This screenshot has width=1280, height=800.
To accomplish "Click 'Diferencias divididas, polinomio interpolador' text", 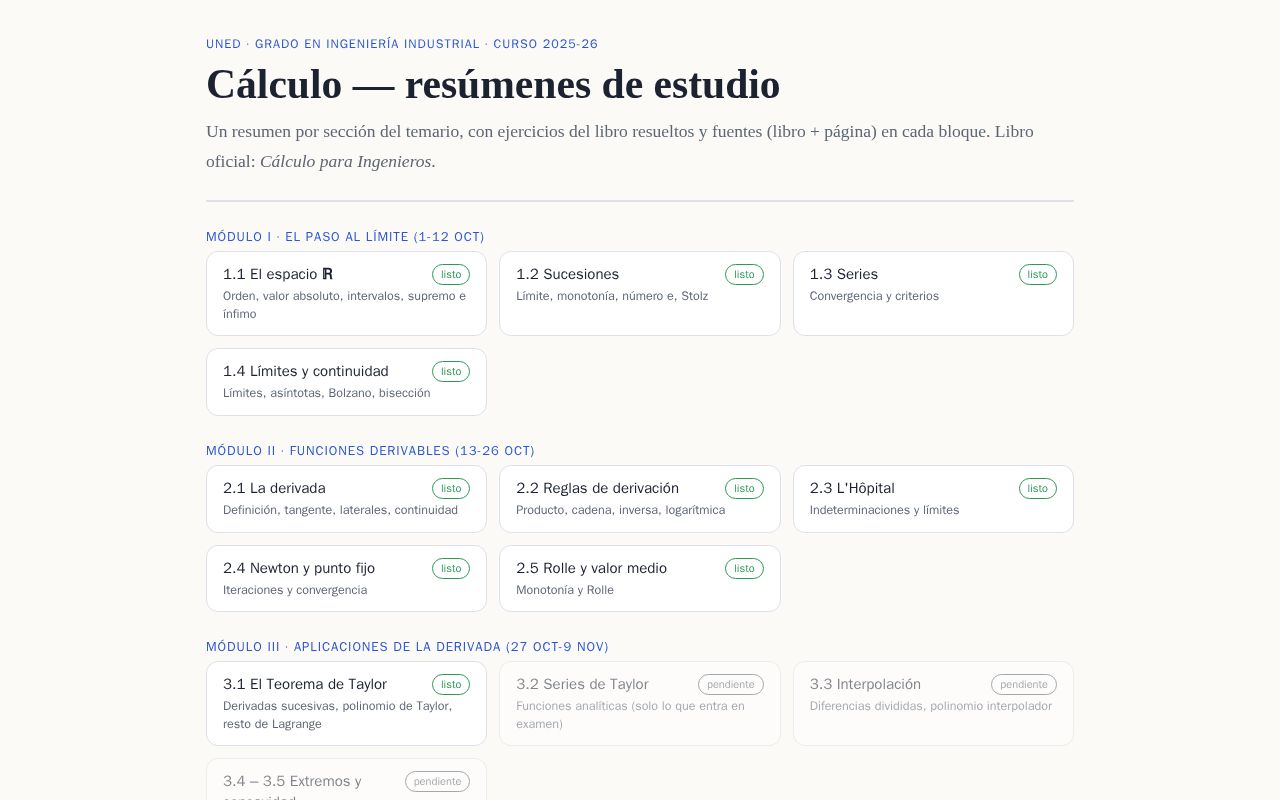I will click(x=931, y=706).
